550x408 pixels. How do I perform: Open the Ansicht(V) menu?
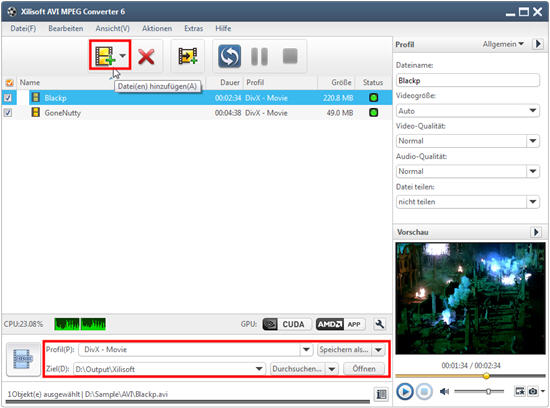(113, 28)
